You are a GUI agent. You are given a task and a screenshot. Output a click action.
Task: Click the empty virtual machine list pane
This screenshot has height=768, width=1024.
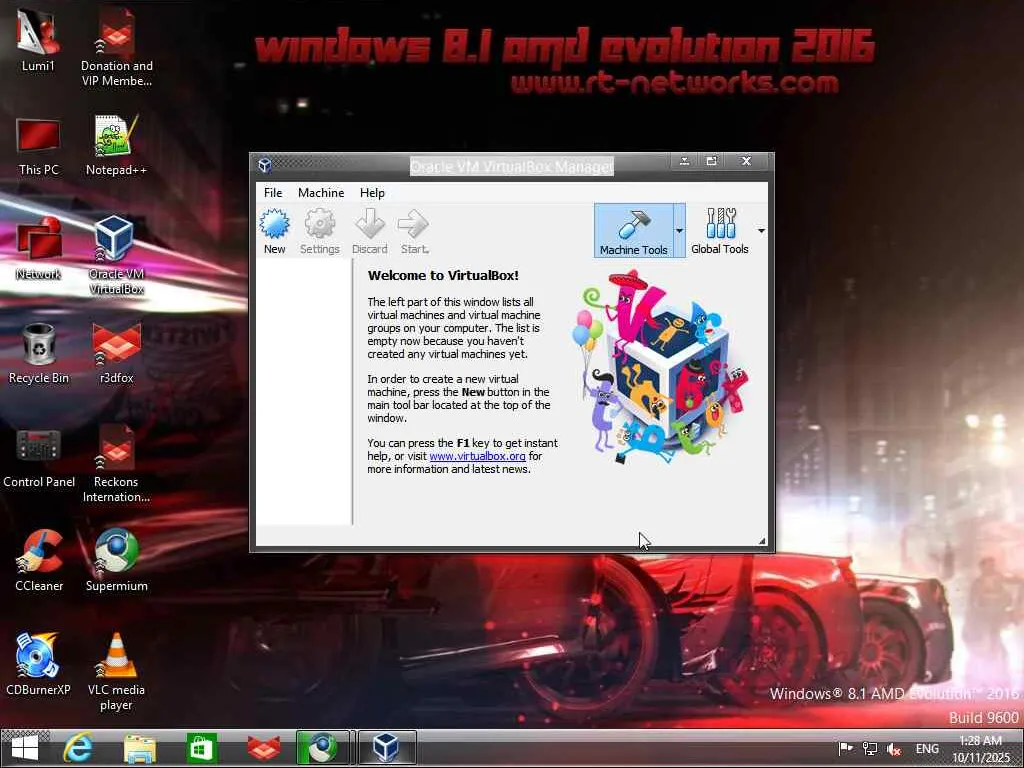(304, 392)
